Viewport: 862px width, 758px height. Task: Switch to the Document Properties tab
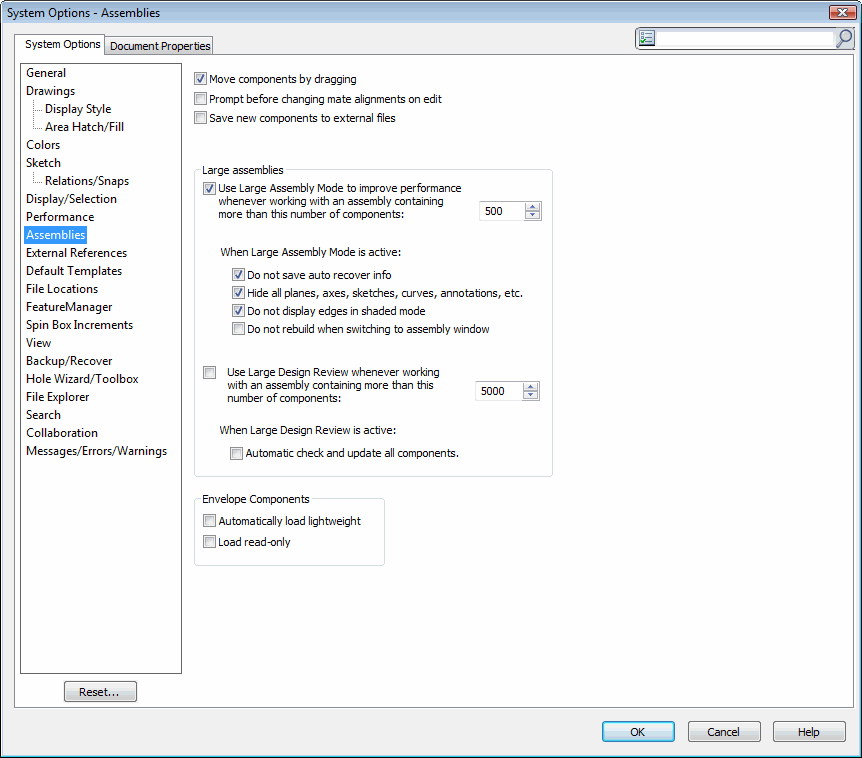pos(160,46)
